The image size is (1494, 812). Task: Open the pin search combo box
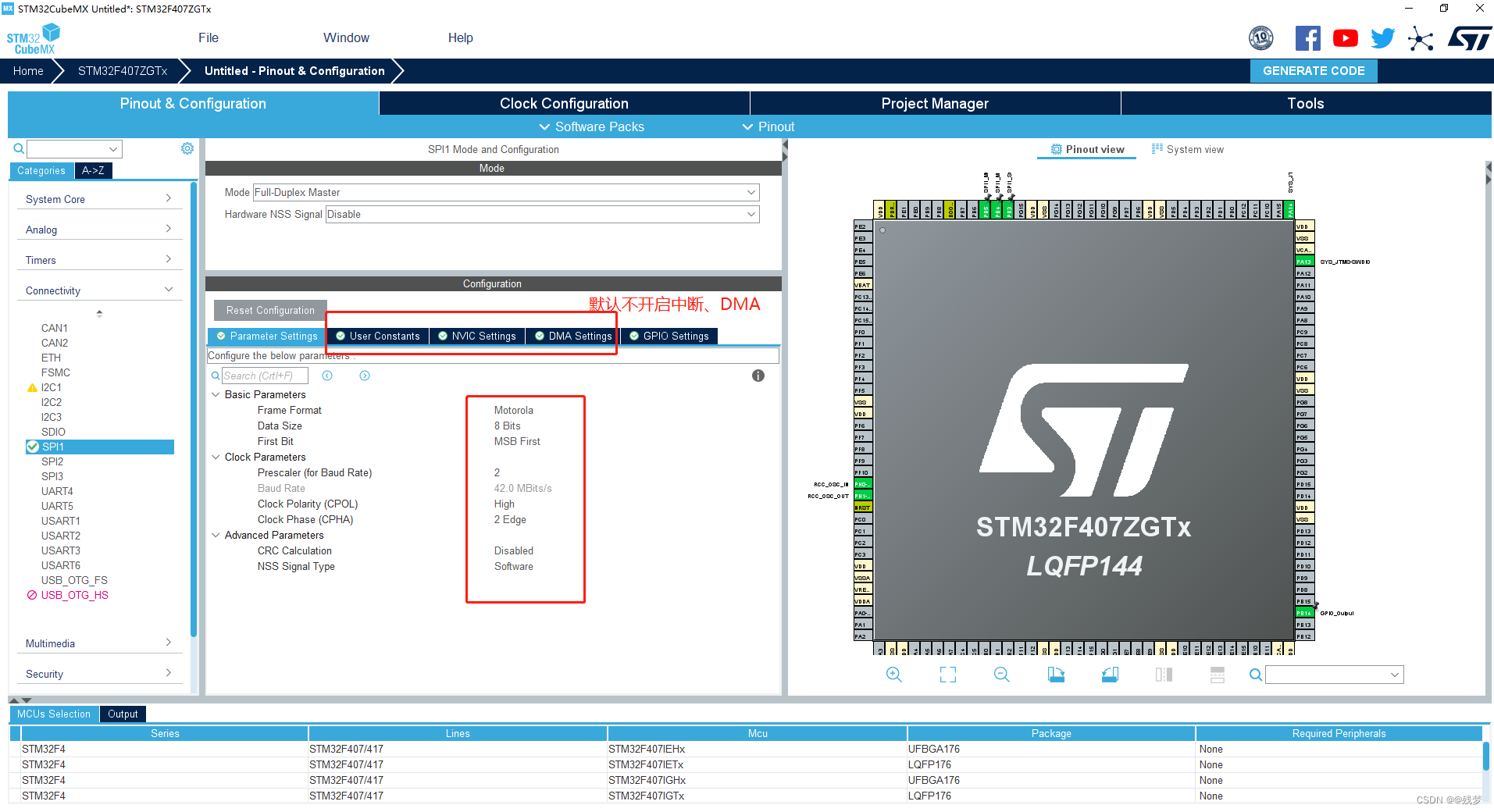(x=1334, y=675)
